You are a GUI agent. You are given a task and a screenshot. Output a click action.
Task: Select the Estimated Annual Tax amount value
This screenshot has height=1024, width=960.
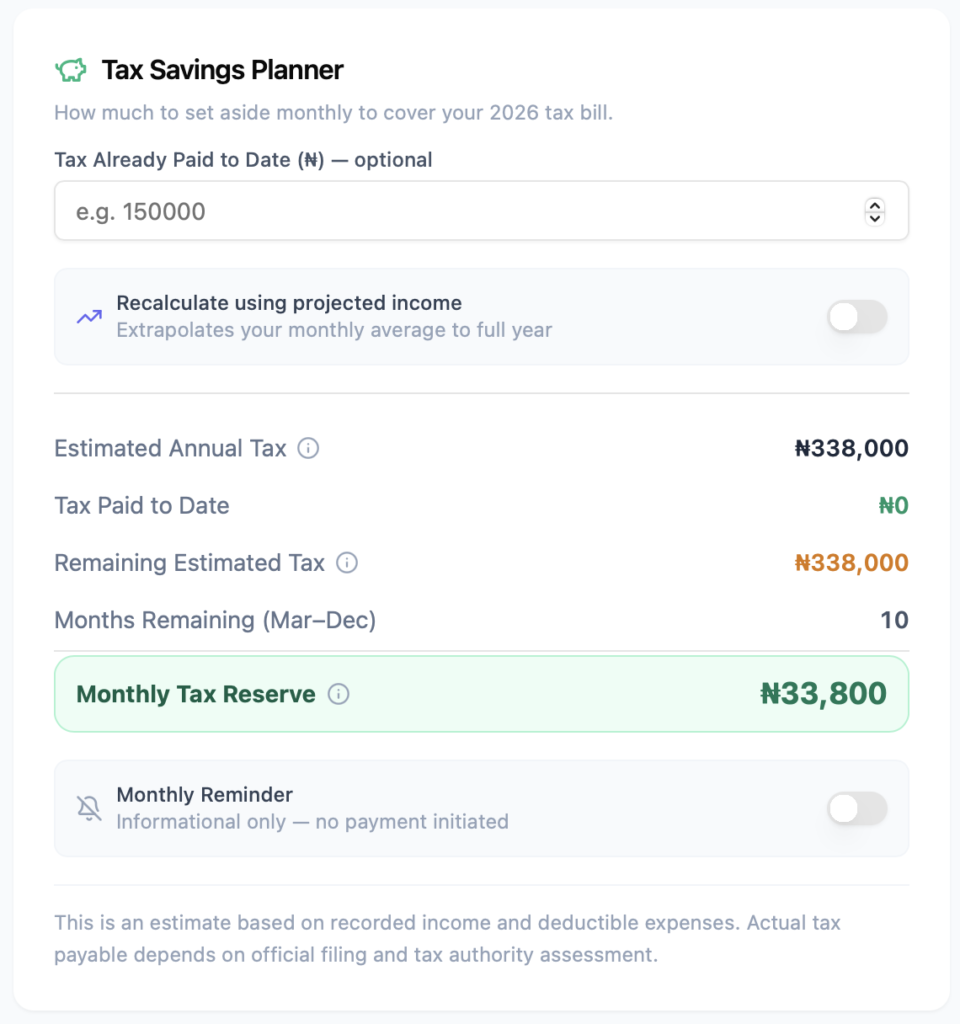point(851,448)
